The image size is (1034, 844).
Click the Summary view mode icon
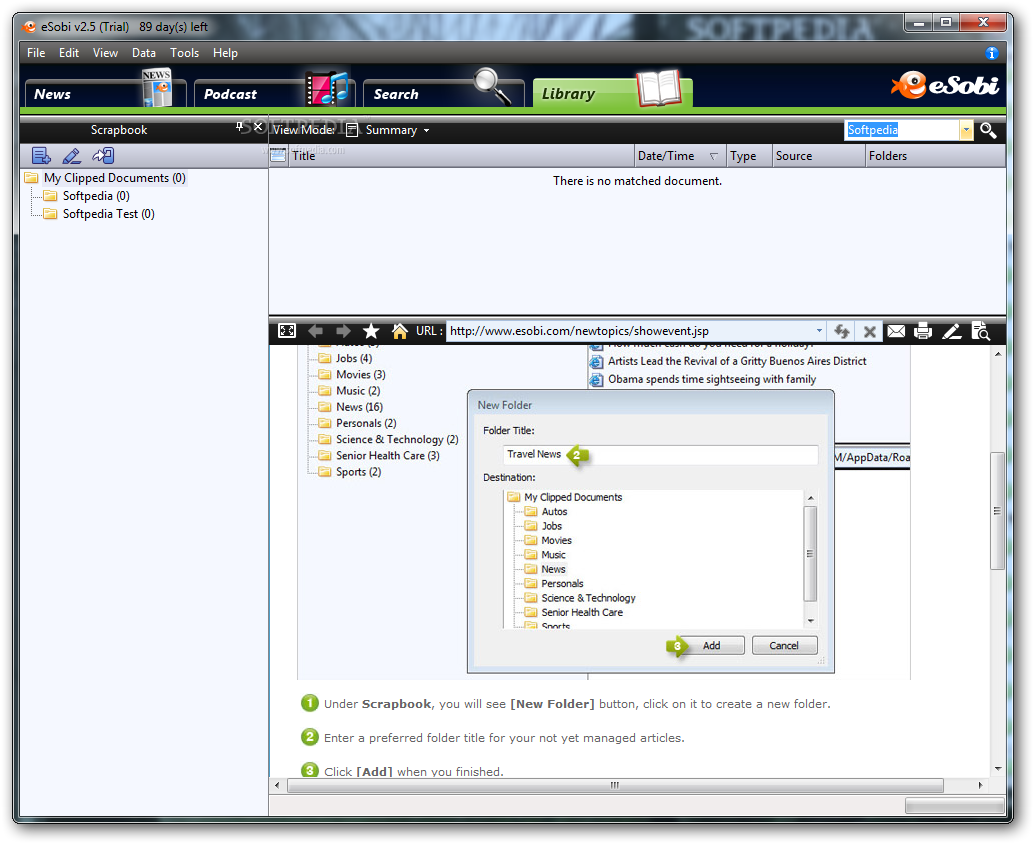[x=352, y=130]
